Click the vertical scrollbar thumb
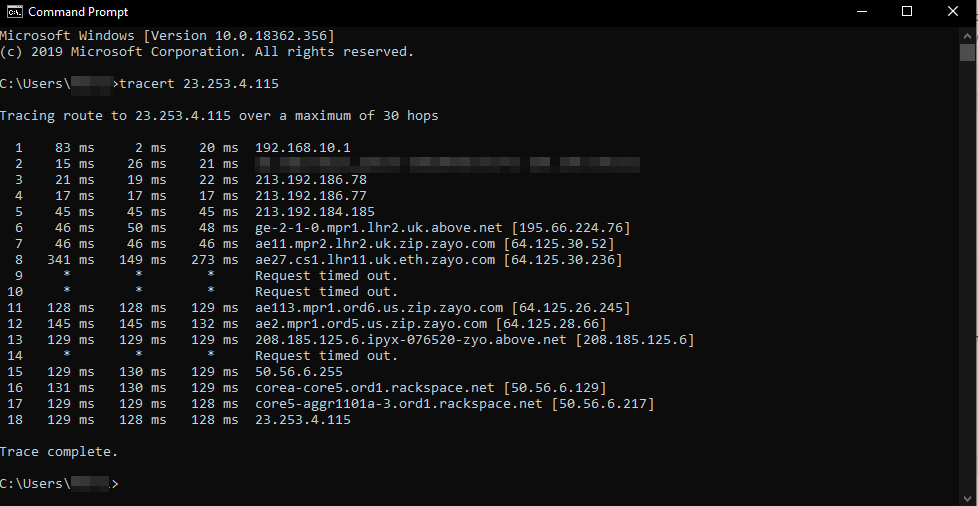The width and height of the screenshot is (978, 506). (x=968, y=54)
